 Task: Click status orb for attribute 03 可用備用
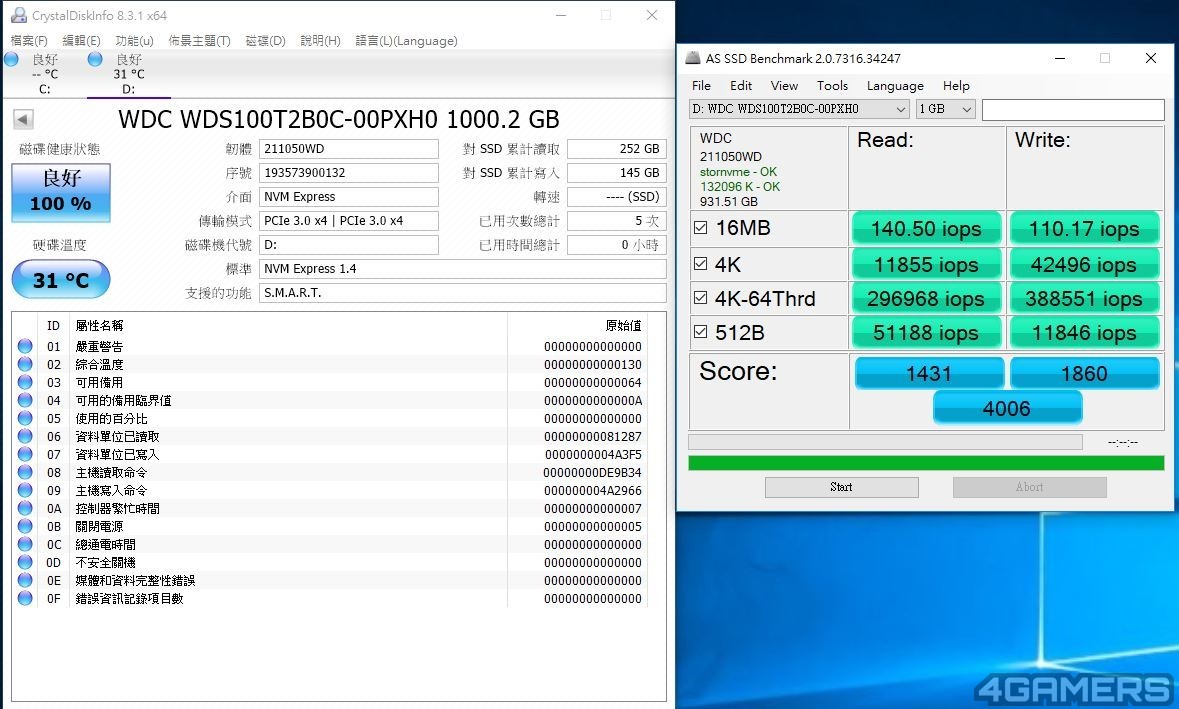click(x=26, y=383)
